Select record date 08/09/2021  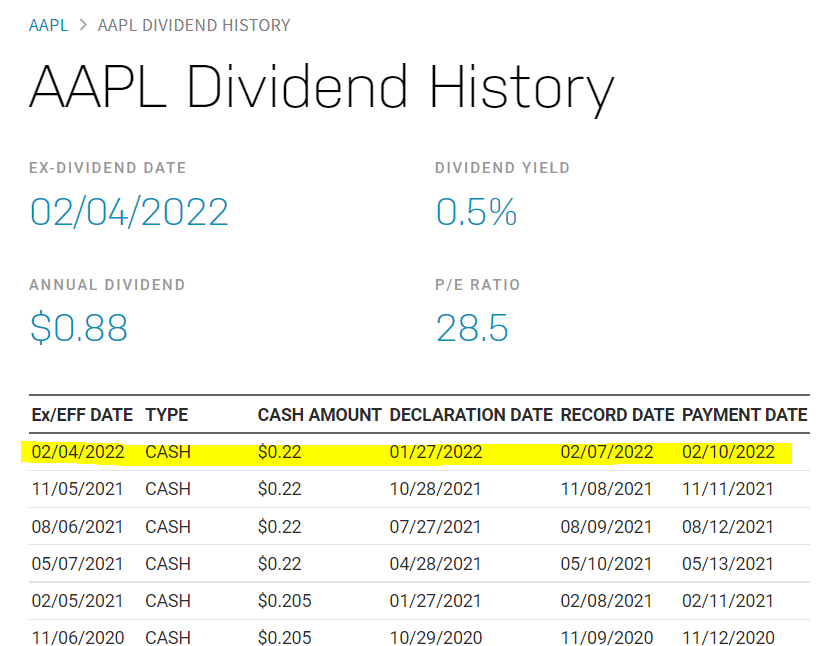pos(606,527)
